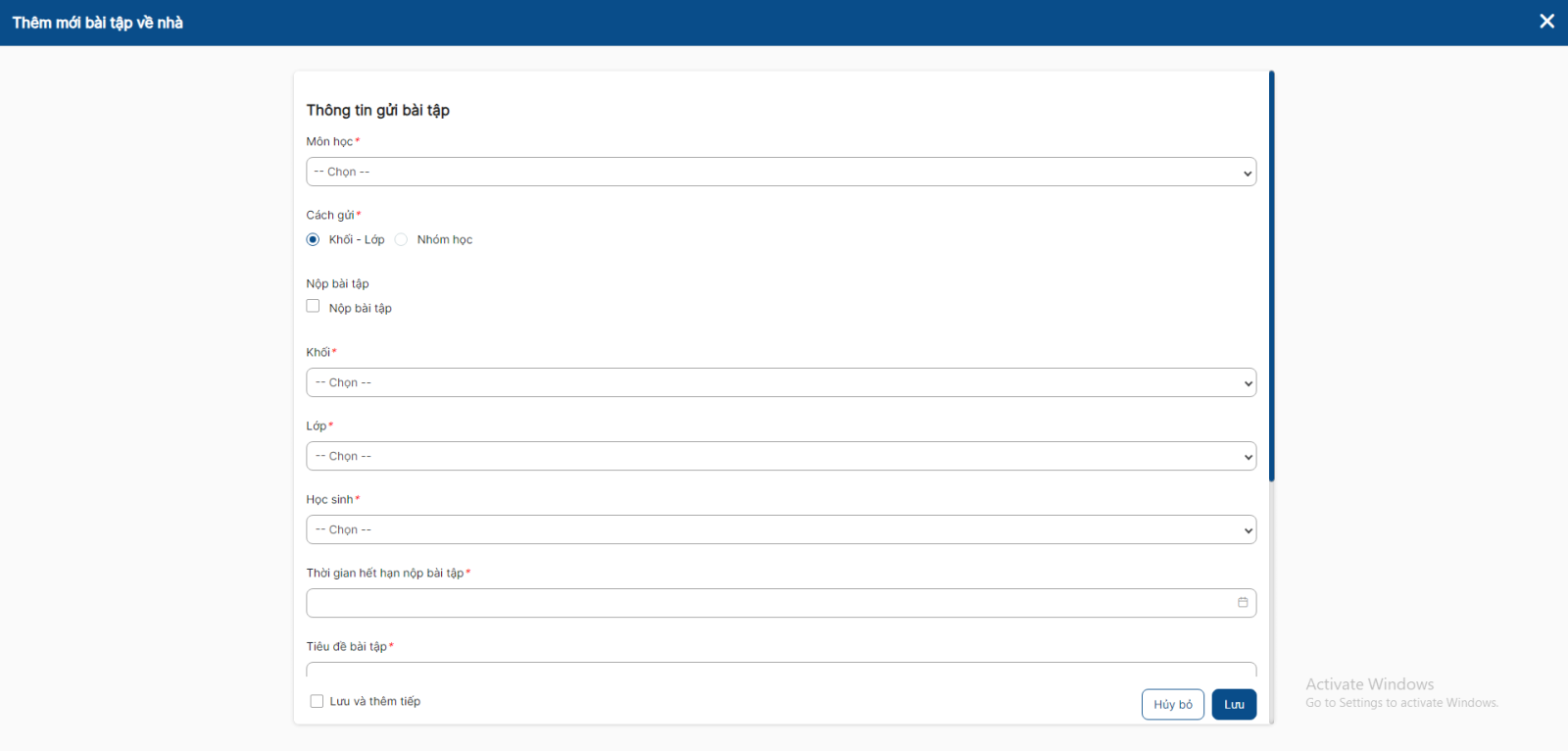
Task: Open the Môn học dropdown
Action: (780, 173)
